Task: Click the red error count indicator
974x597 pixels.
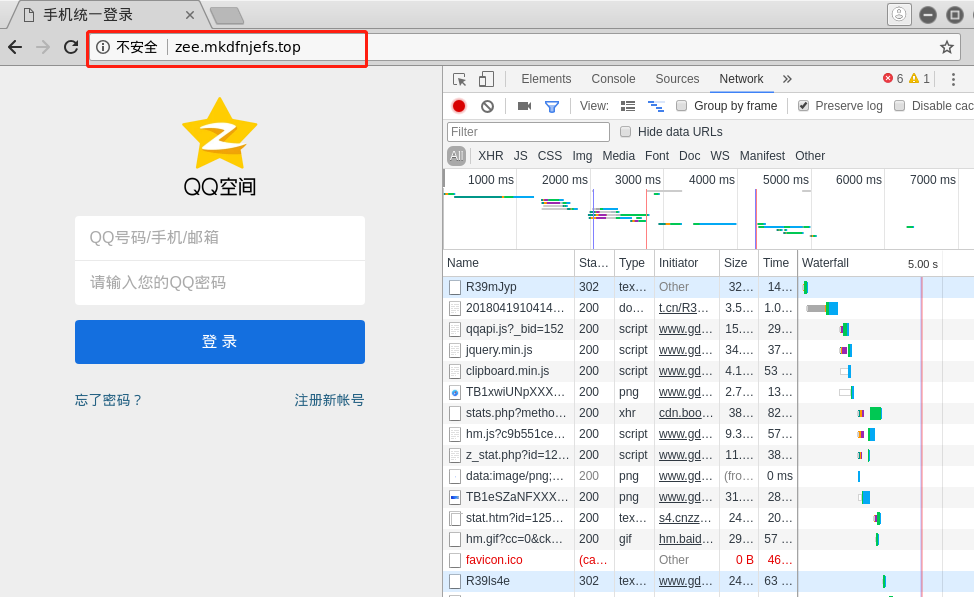Action: [x=893, y=78]
